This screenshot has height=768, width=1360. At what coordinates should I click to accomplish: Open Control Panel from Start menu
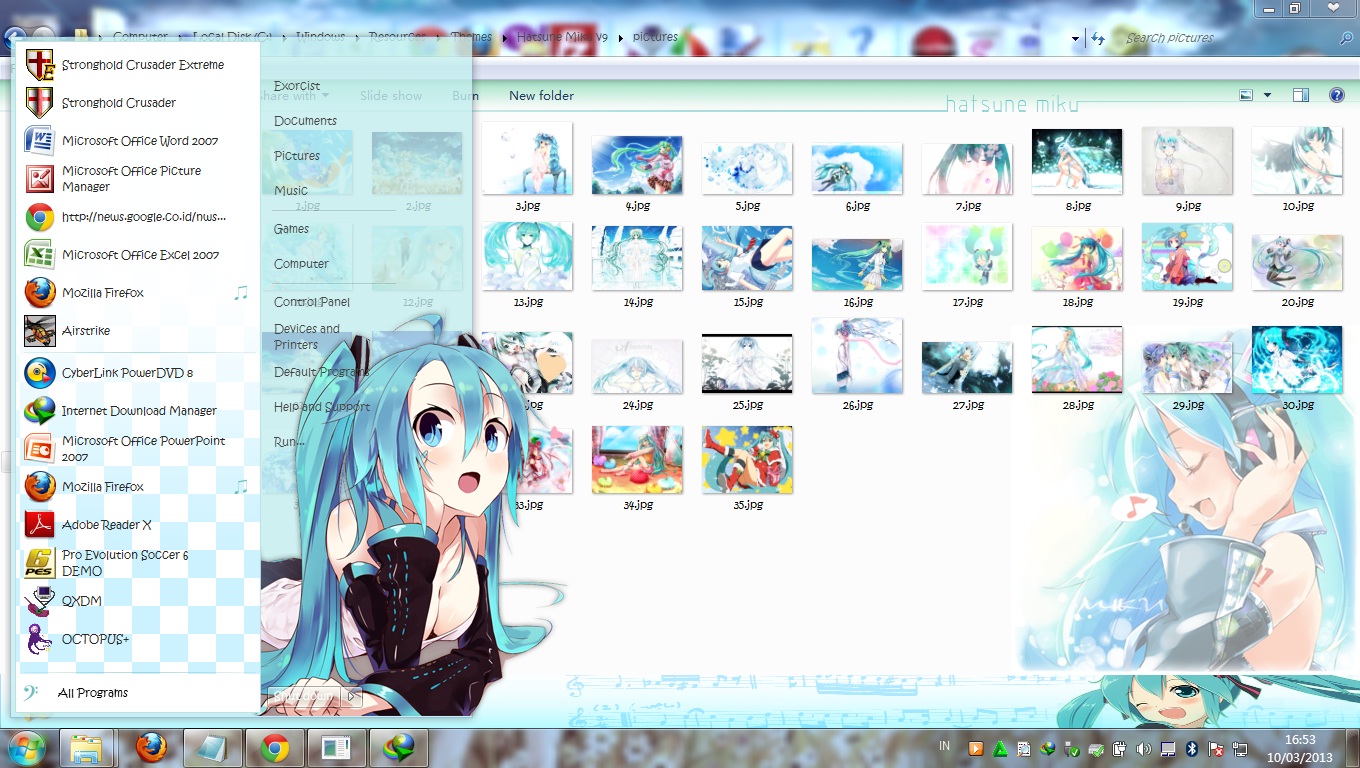point(312,302)
